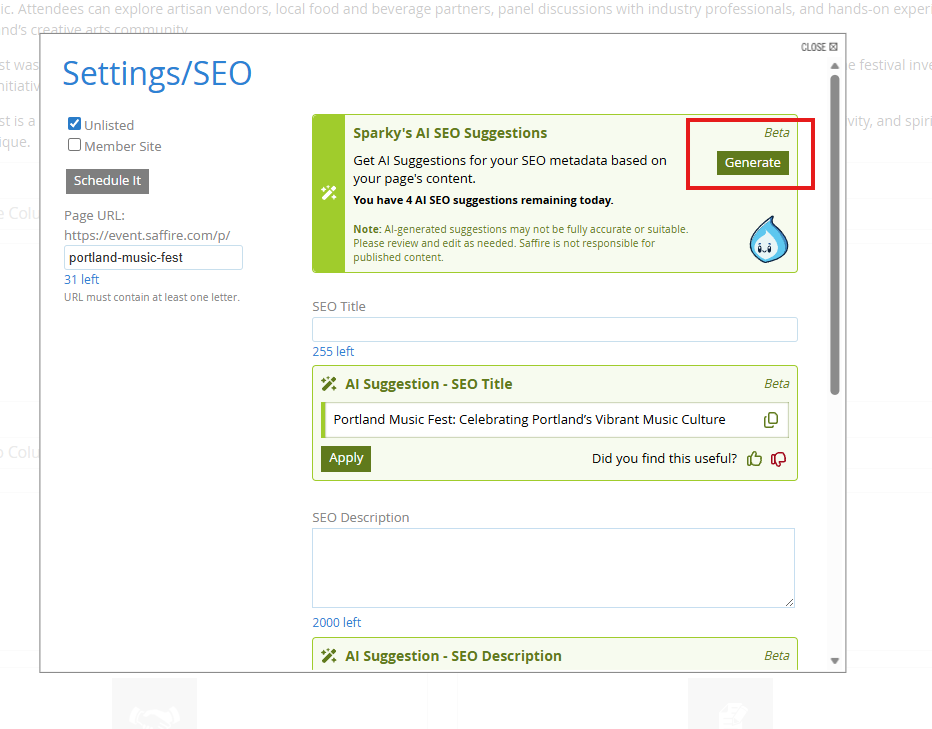Give thumbs down to SEO Title suggestion

pyautogui.click(x=778, y=459)
